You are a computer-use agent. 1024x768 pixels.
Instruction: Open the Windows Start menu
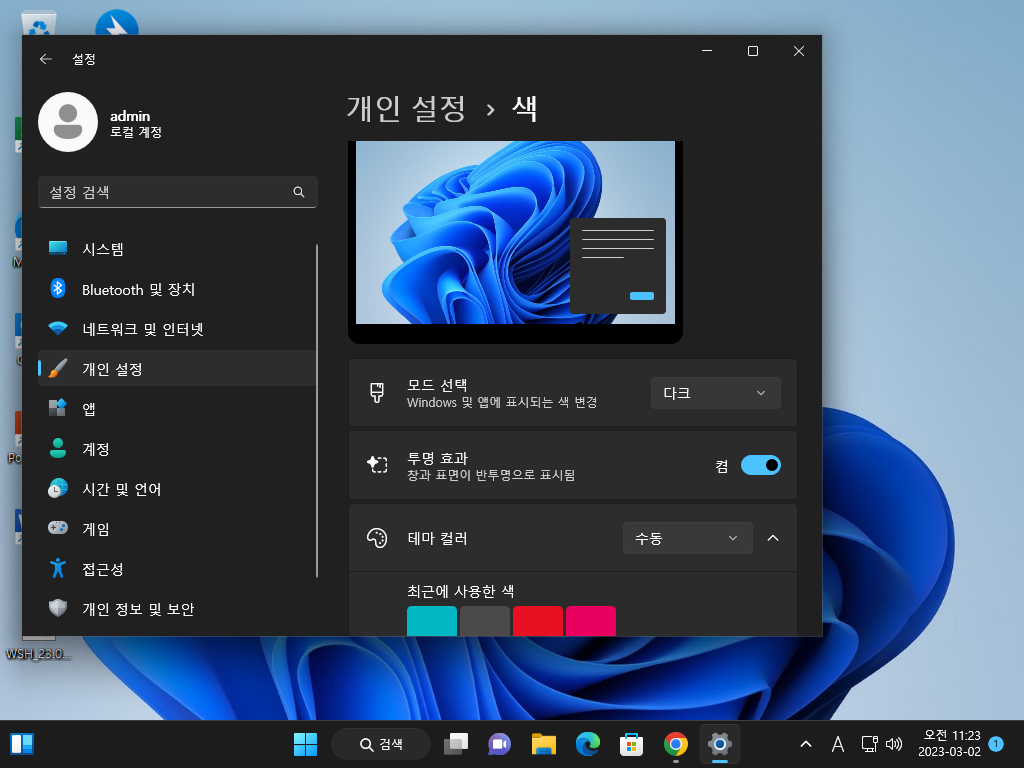305,744
